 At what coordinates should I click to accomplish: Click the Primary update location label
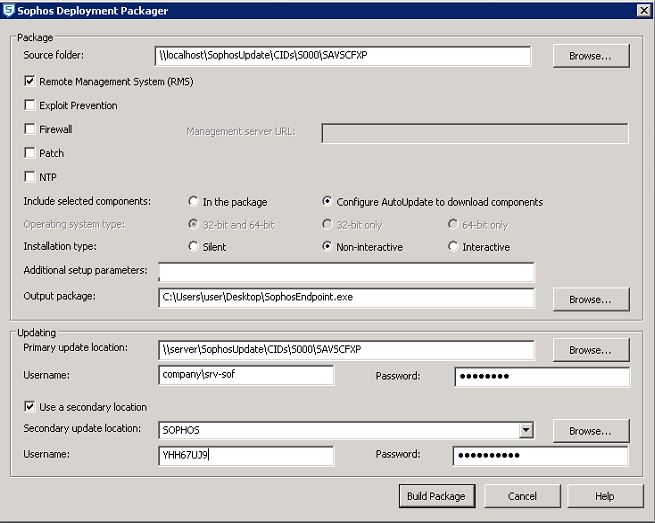coord(76,348)
